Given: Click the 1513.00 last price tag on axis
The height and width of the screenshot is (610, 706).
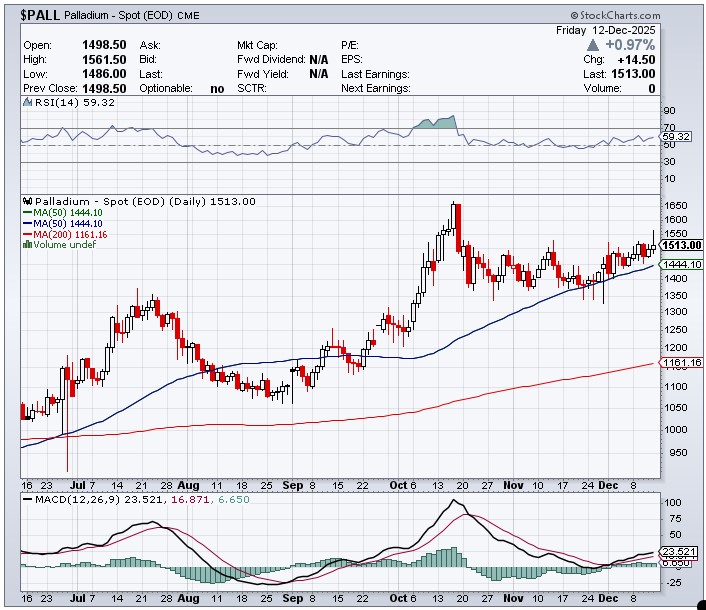Looking at the screenshot, I should [x=681, y=245].
